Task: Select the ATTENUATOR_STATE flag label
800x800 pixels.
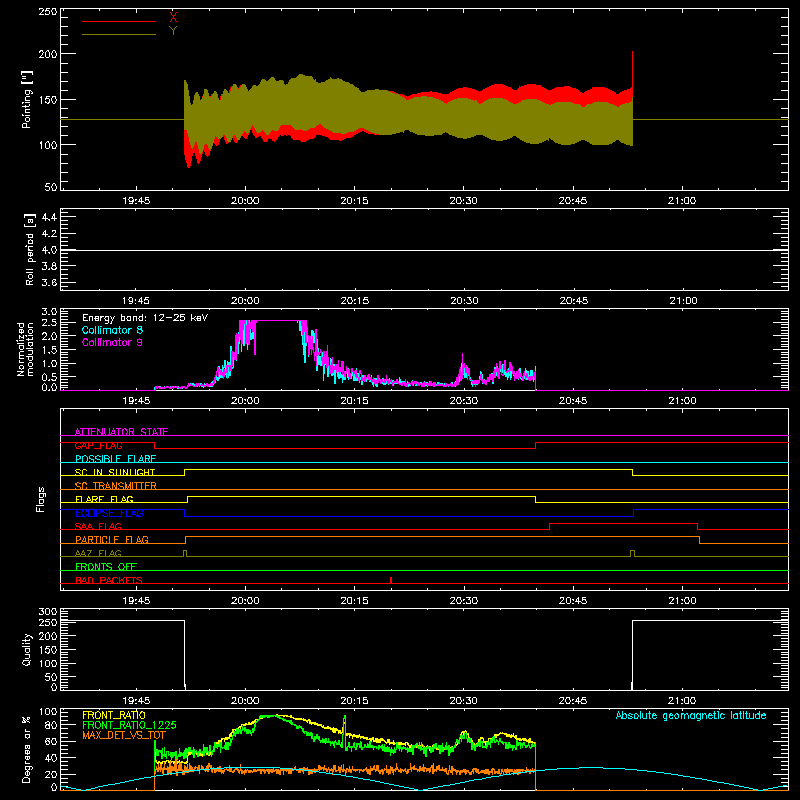Action: [121, 432]
